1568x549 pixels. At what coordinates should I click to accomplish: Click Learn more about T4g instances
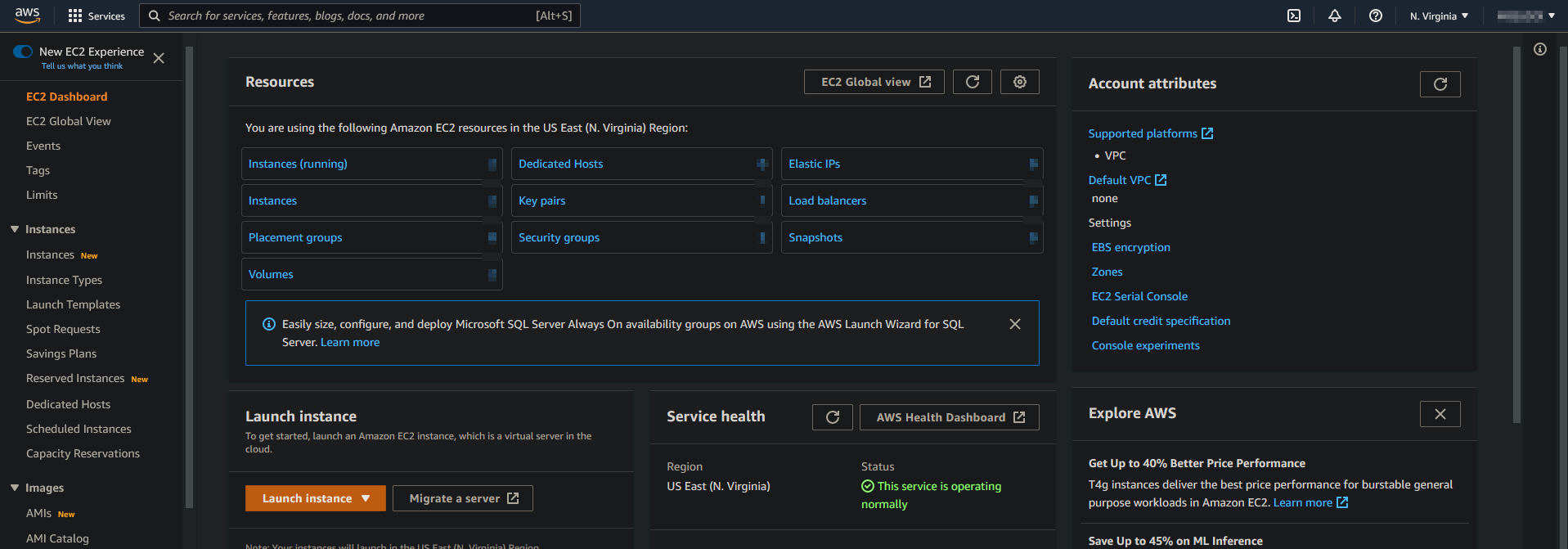coord(1310,502)
